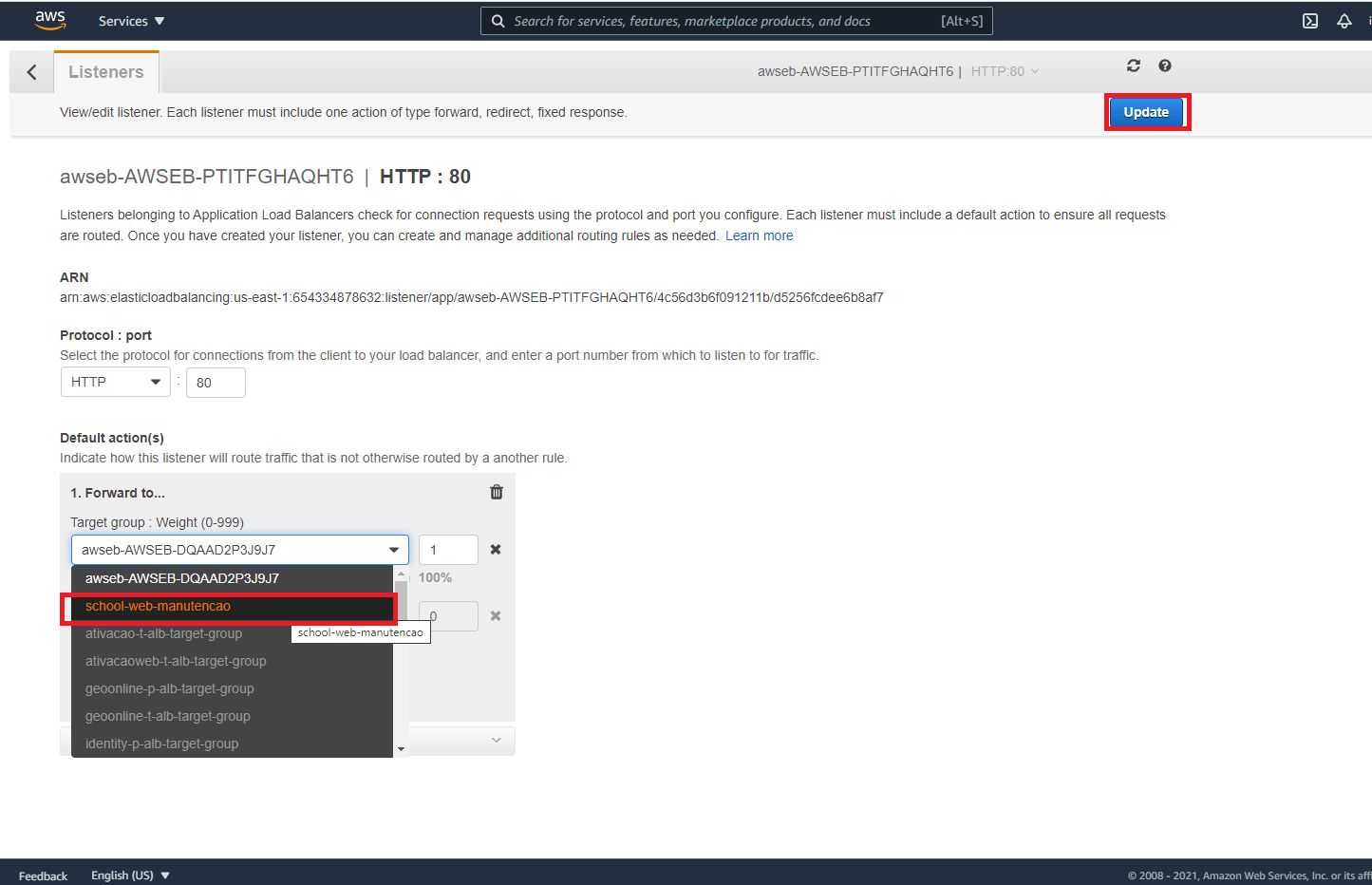1372x885 pixels.
Task: Open the notifications bell icon
Action: click(x=1344, y=21)
